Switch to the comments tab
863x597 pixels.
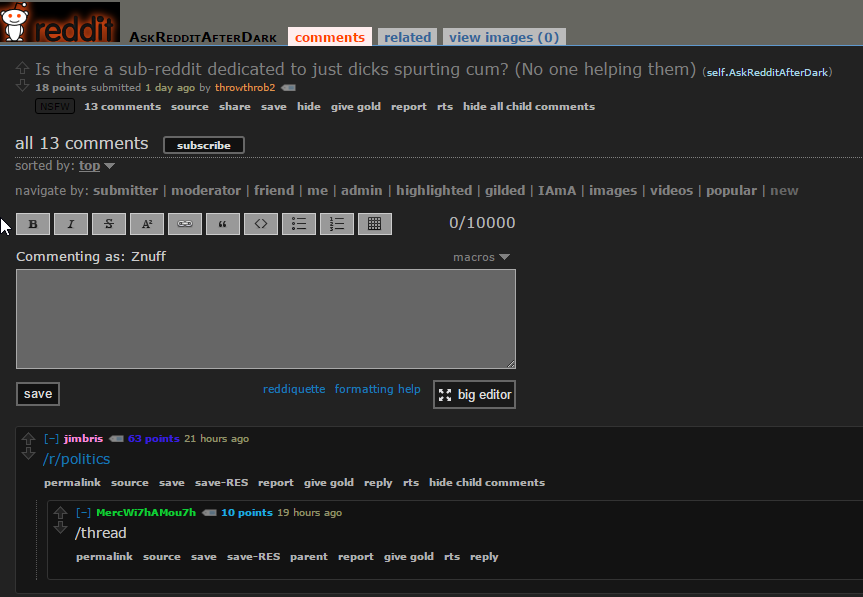pyautogui.click(x=330, y=37)
